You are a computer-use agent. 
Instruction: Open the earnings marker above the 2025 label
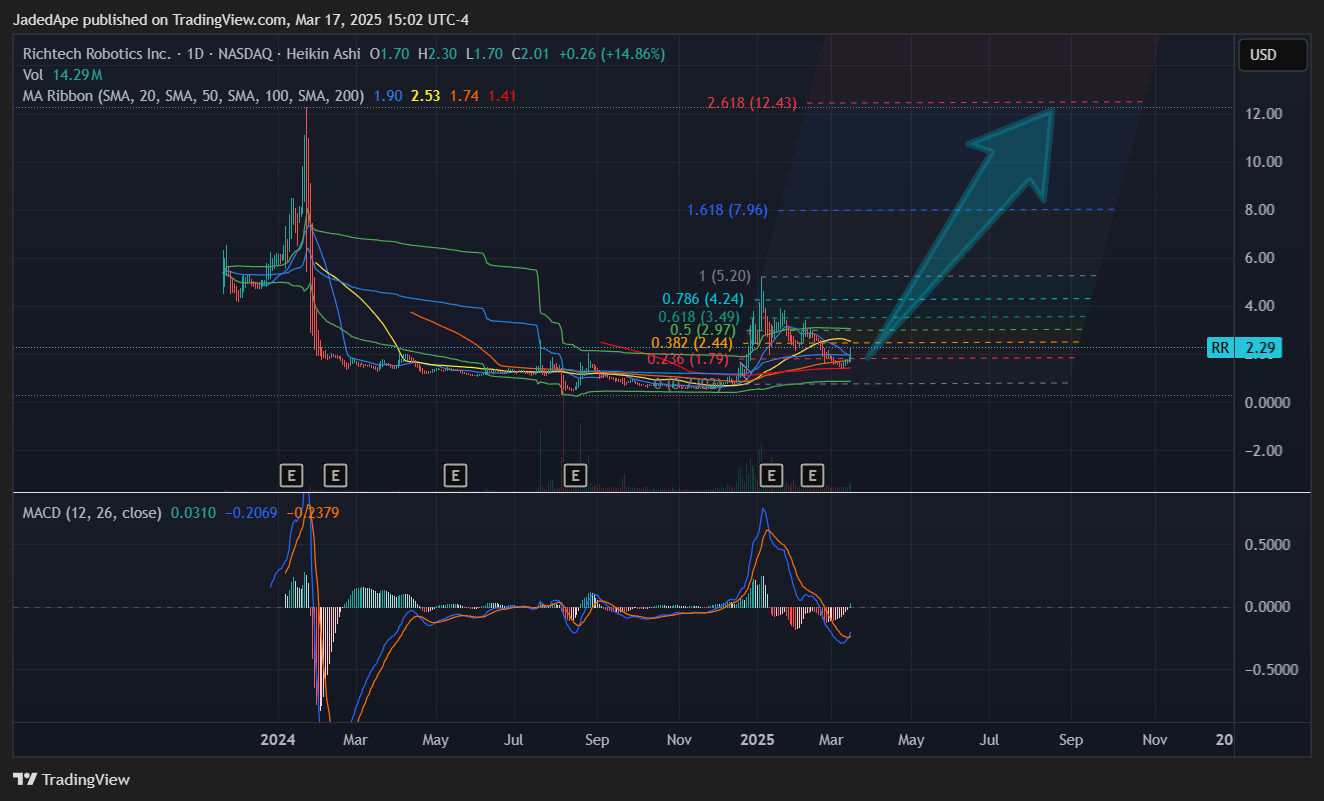tap(771, 475)
